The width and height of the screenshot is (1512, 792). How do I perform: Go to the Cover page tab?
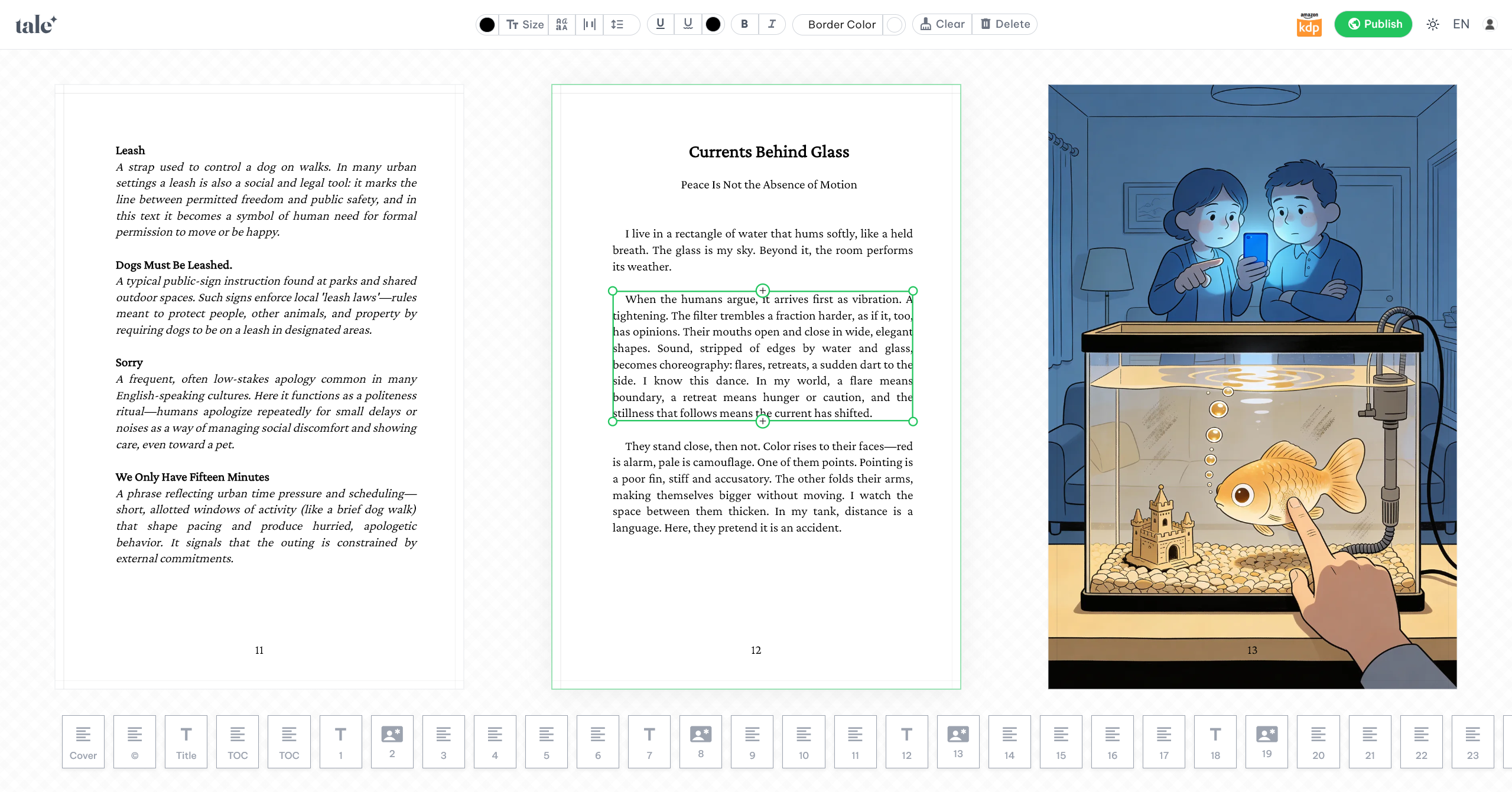[x=83, y=741]
